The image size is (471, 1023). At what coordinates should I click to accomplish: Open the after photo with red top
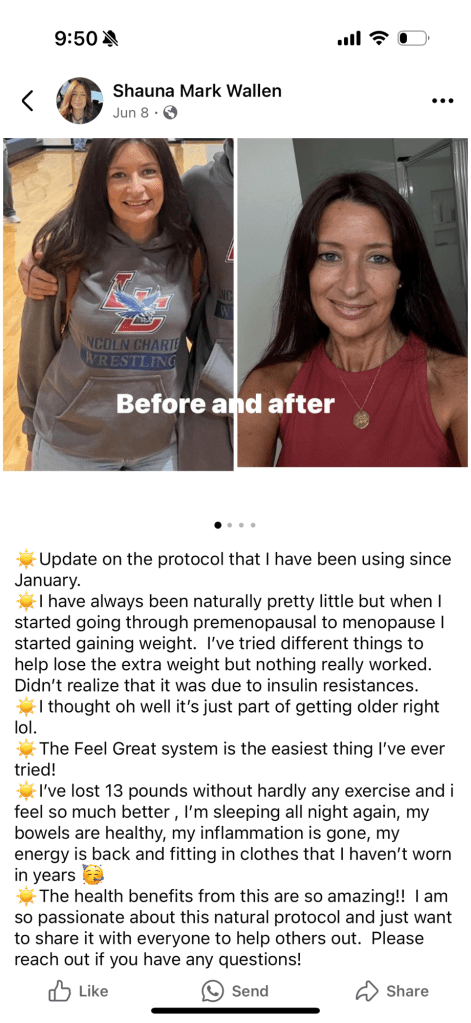tap(352, 302)
